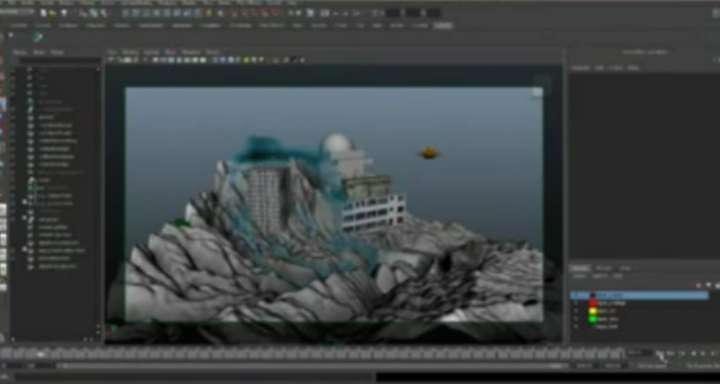Open the Layers menu in layer editor

(x=580, y=276)
